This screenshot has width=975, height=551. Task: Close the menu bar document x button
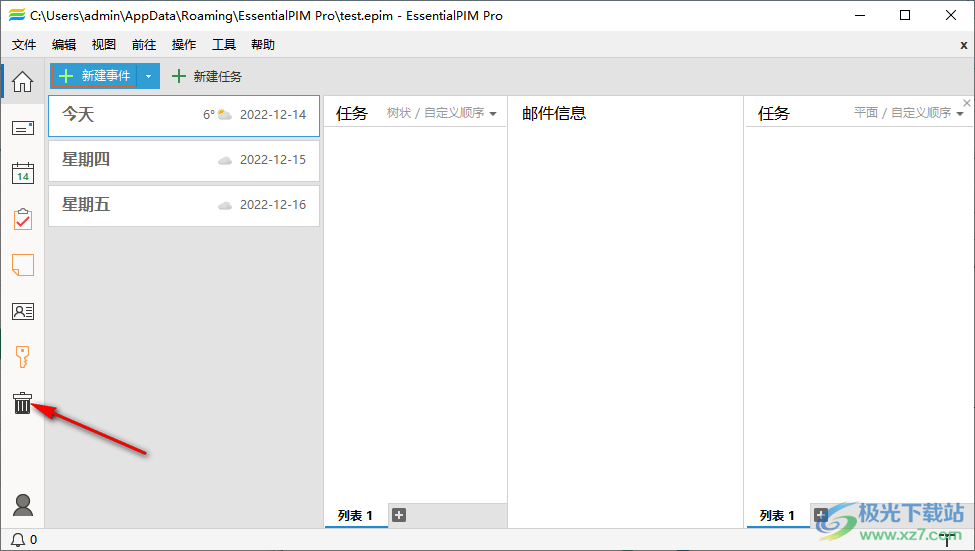[964, 45]
